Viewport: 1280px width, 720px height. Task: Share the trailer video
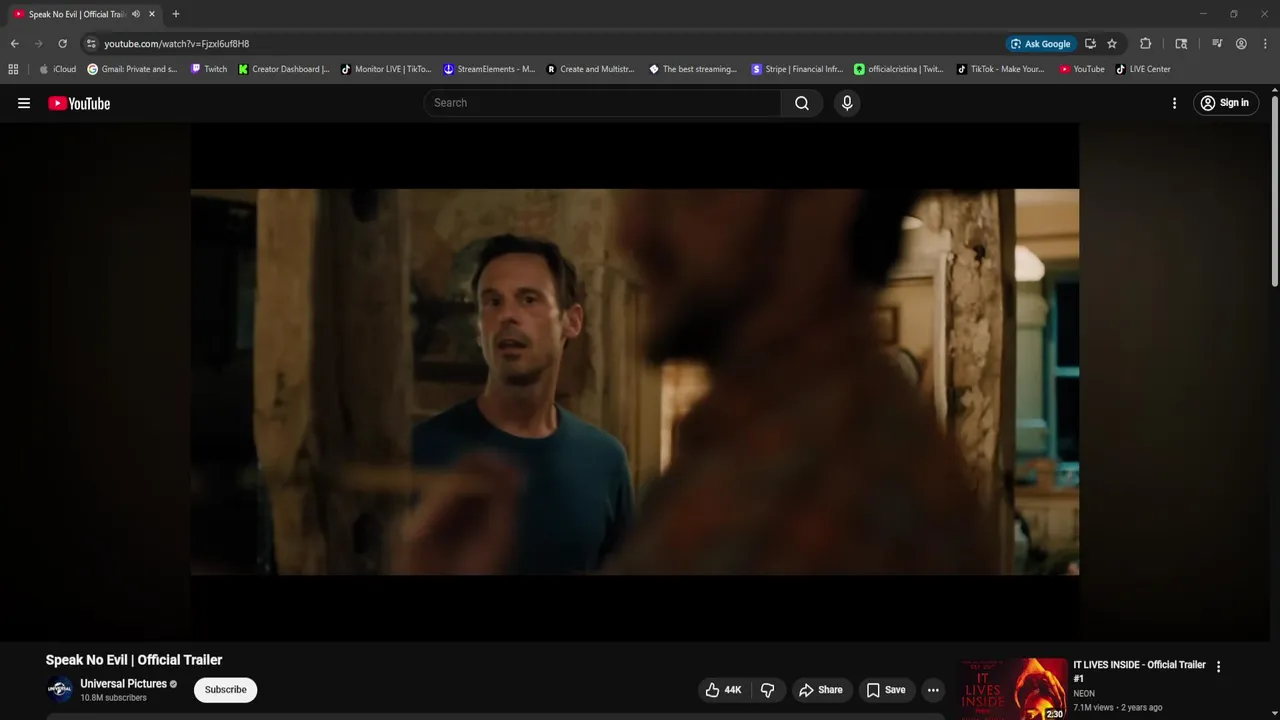pos(821,690)
